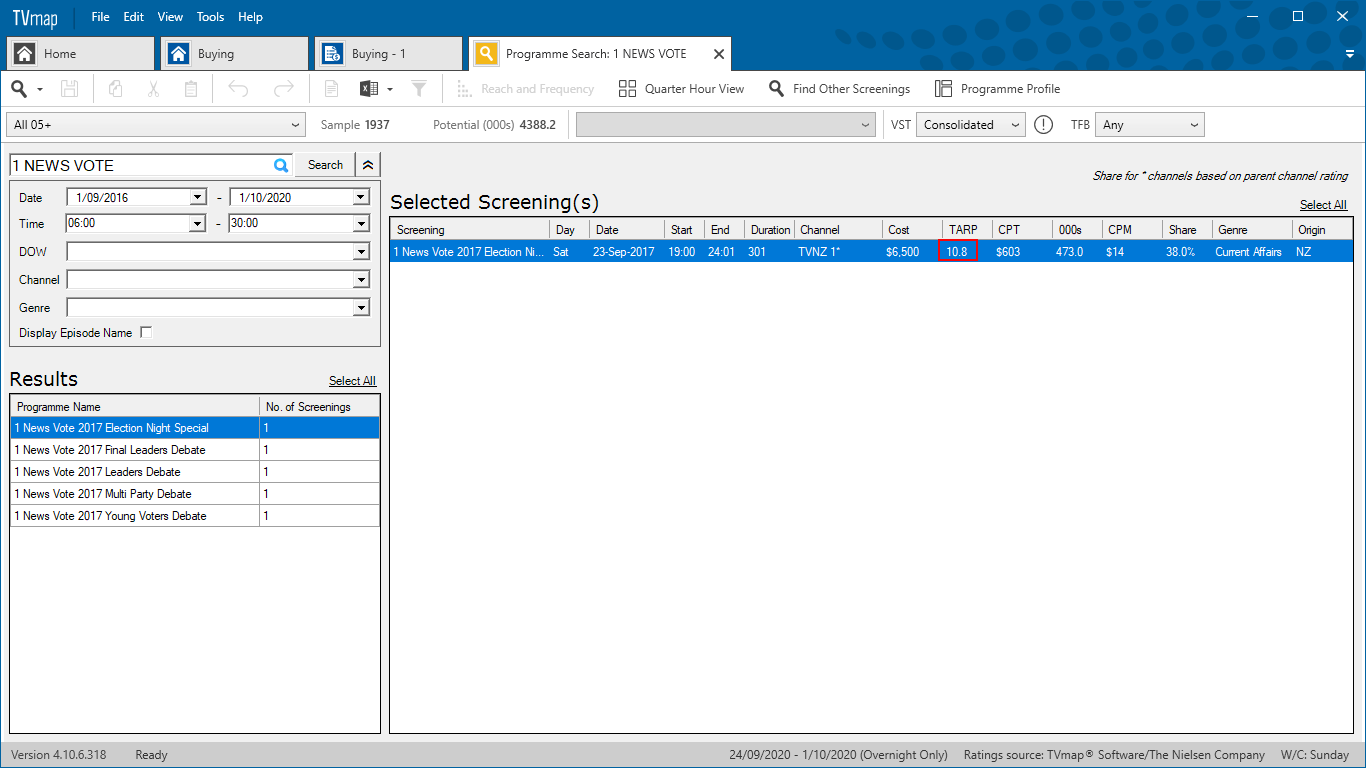Open the VST Consolidated dropdown
This screenshot has height=768, width=1366.
(972, 125)
